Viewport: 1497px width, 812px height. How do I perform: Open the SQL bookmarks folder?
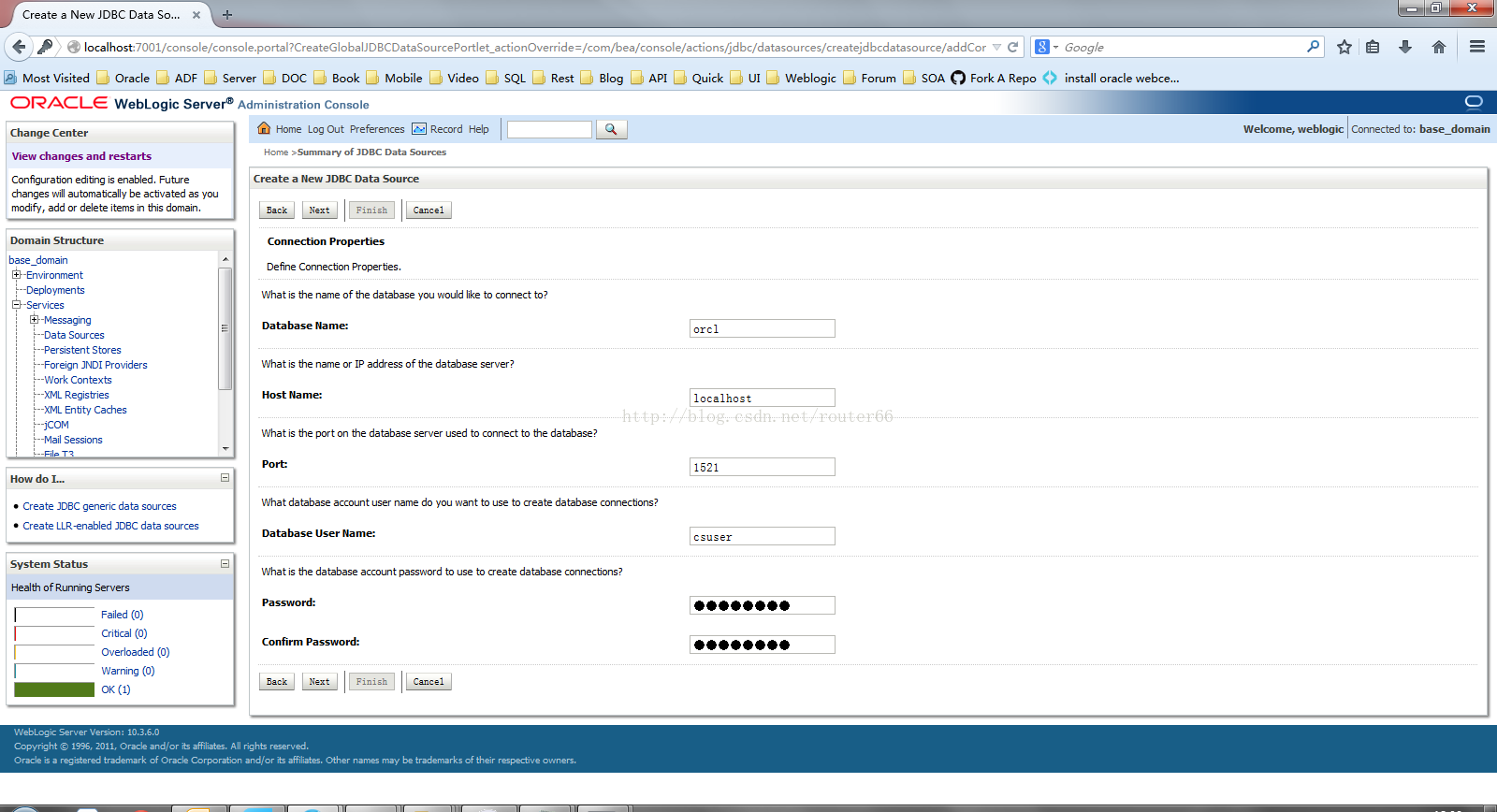tap(505, 78)
